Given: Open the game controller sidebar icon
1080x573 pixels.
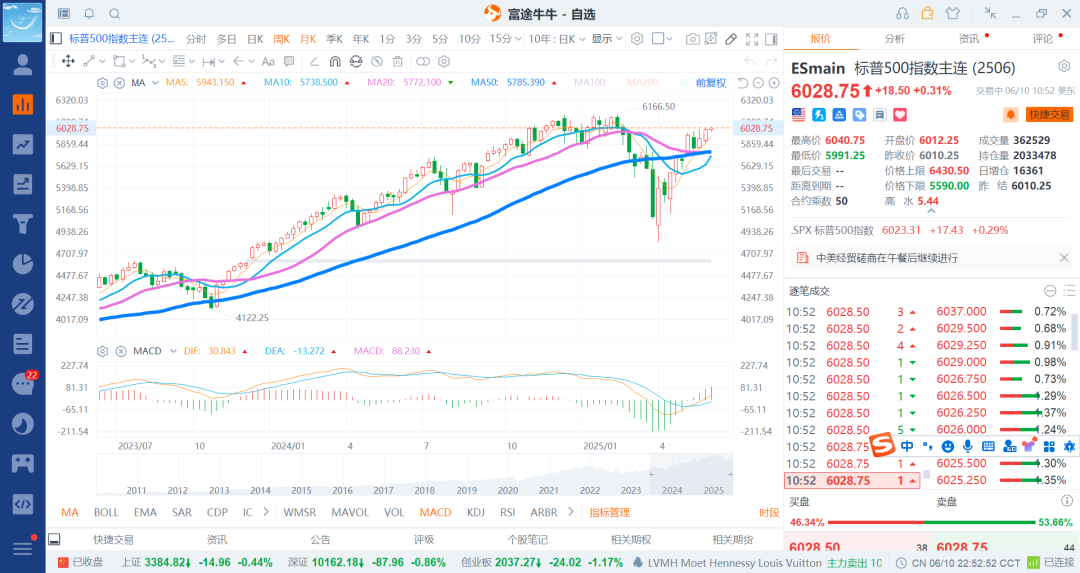Looking at the screenshot, I should tap(23, 463).
